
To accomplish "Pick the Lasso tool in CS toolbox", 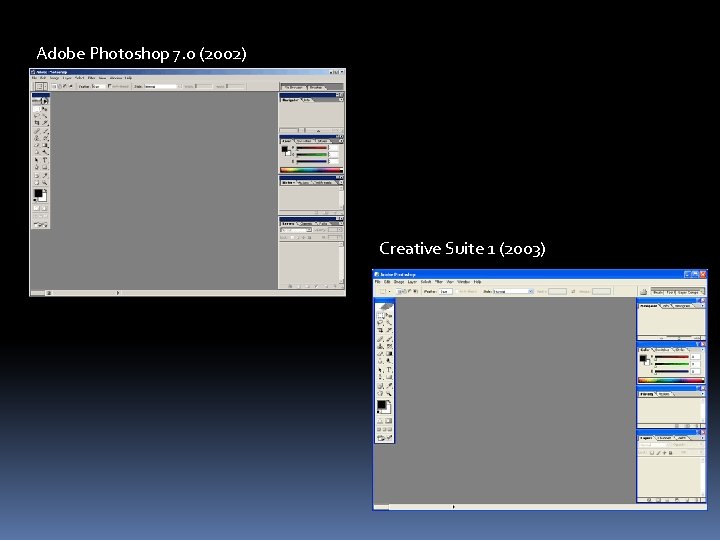I will (380, 322).
